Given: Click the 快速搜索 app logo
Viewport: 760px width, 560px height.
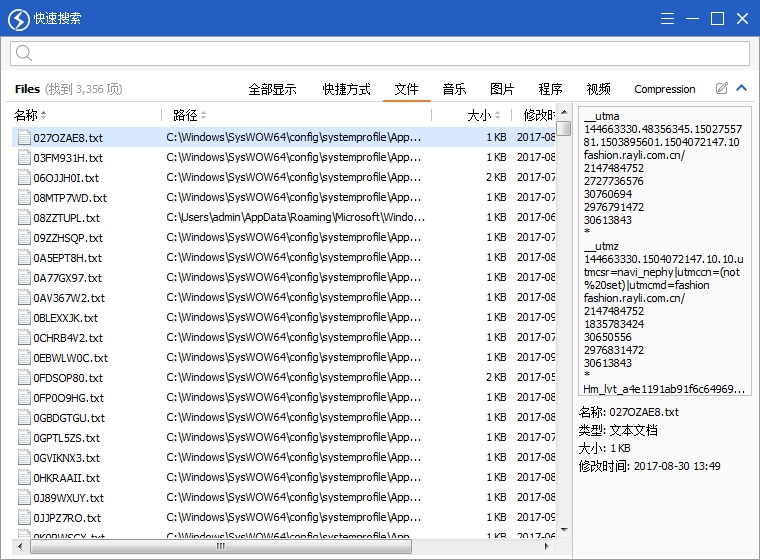Looking at the screenshot, I should tap(18, 19).
